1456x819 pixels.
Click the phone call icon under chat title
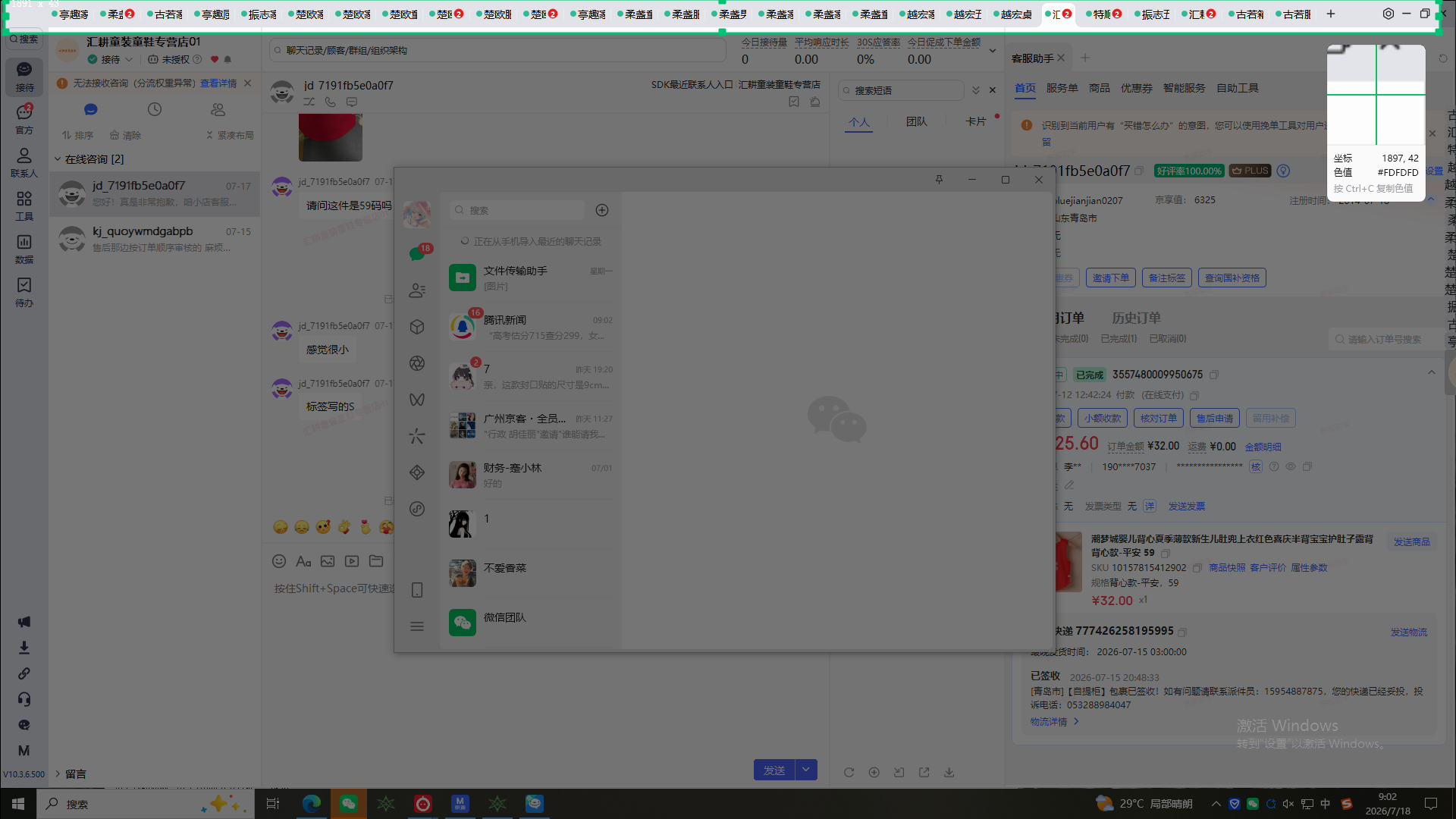tap(331, 102)
